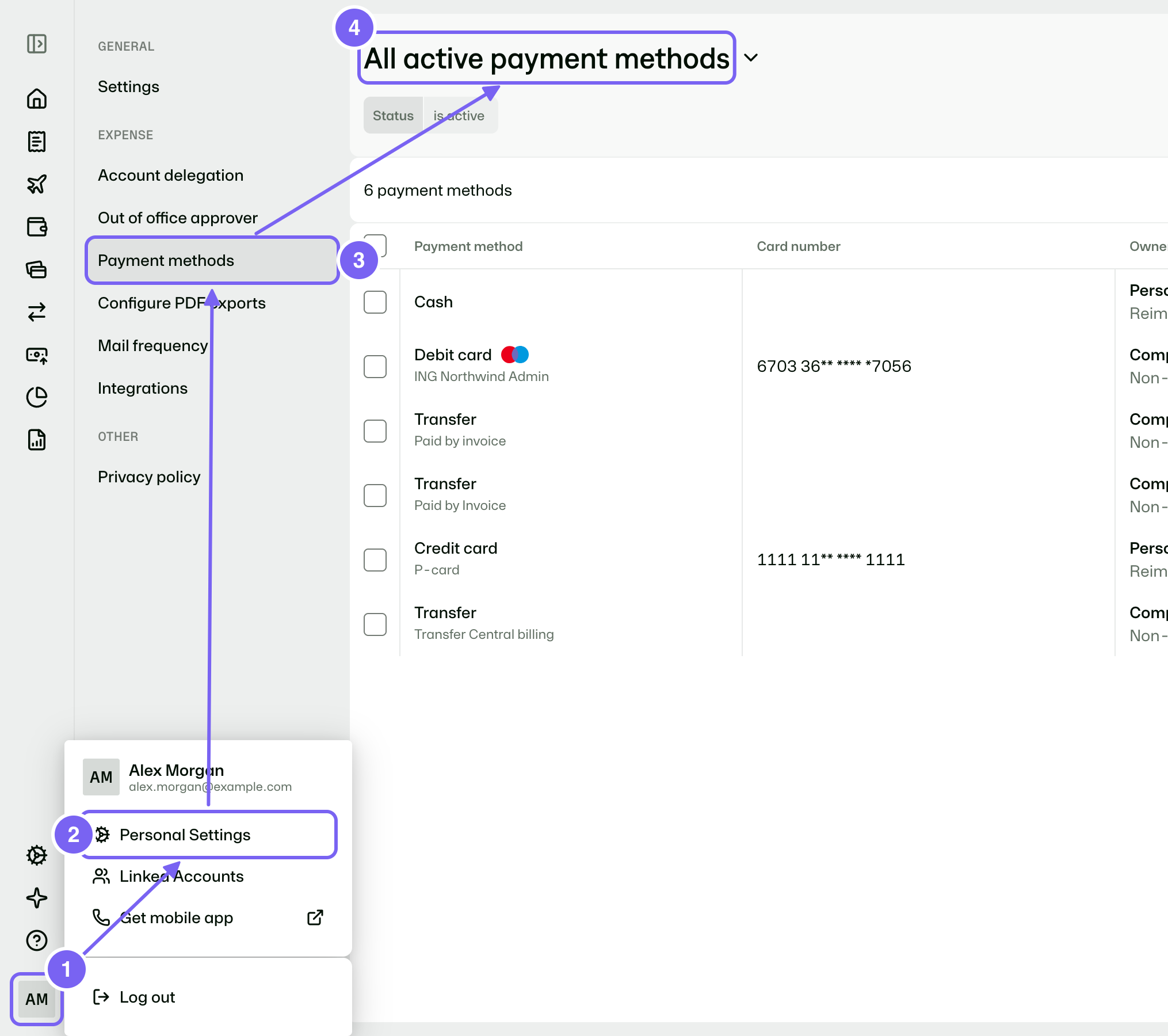Open Out of office approver
Viewport: 1168px width, 1036px height.
click(178, 218)
